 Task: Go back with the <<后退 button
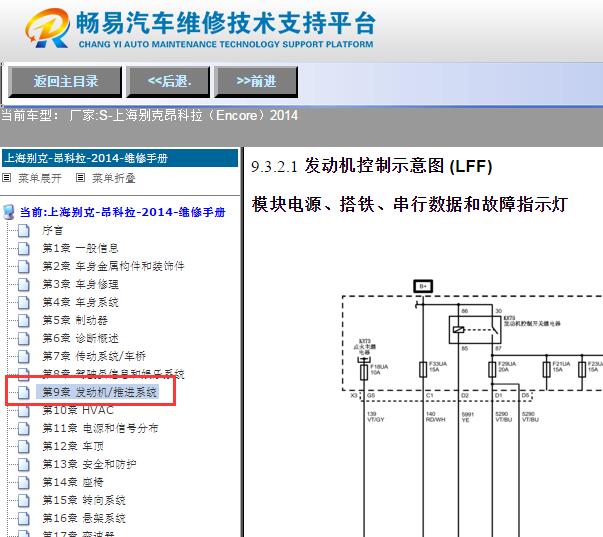click(x=168, y=81)
